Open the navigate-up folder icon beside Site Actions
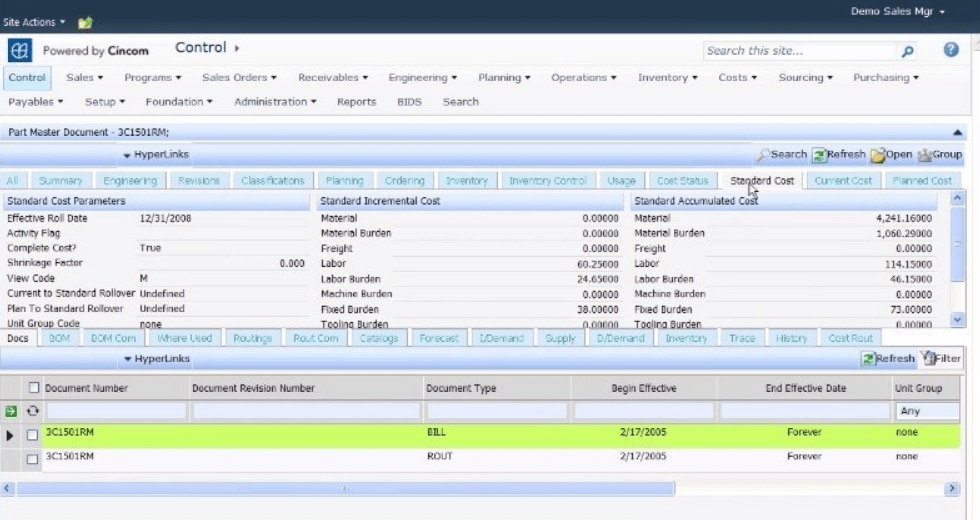This screenshot has width=980, height=520. (85, 22)
